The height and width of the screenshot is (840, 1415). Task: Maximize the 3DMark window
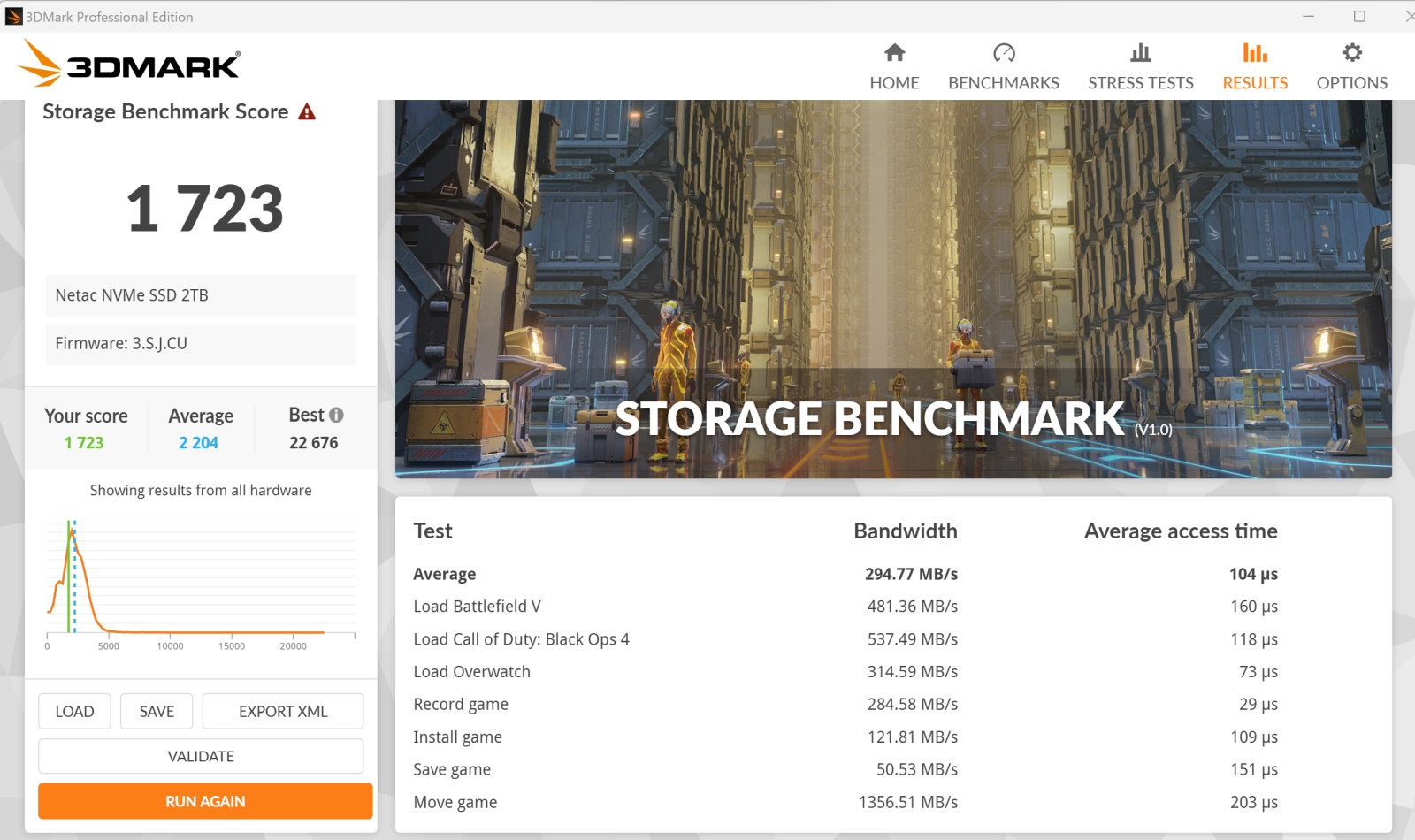click(x=1359, y=17)
